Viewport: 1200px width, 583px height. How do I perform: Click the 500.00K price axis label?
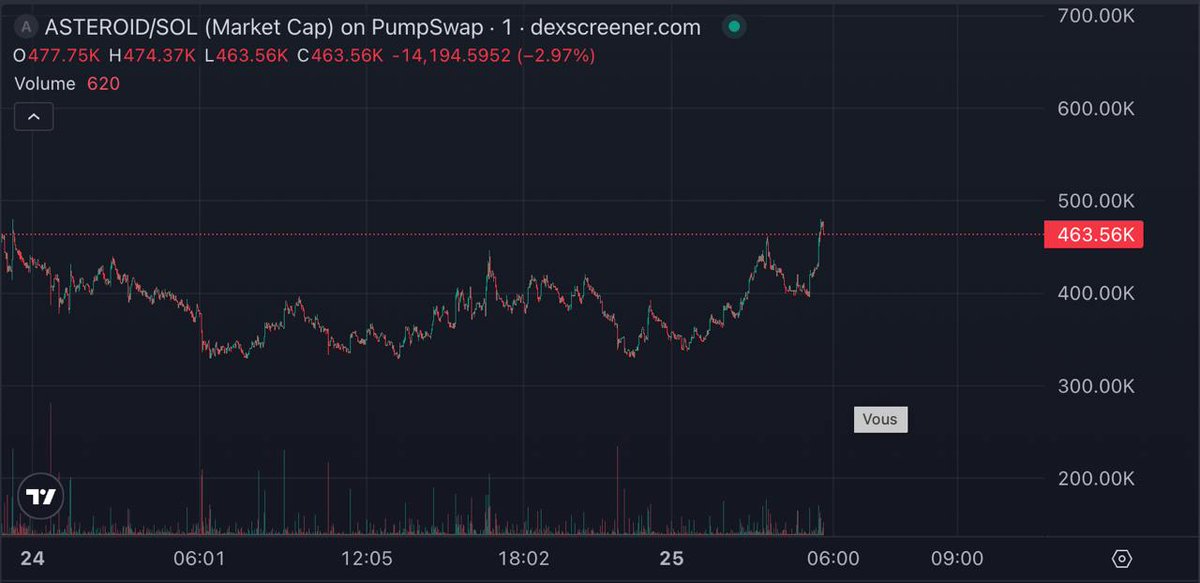[1096, 201]
